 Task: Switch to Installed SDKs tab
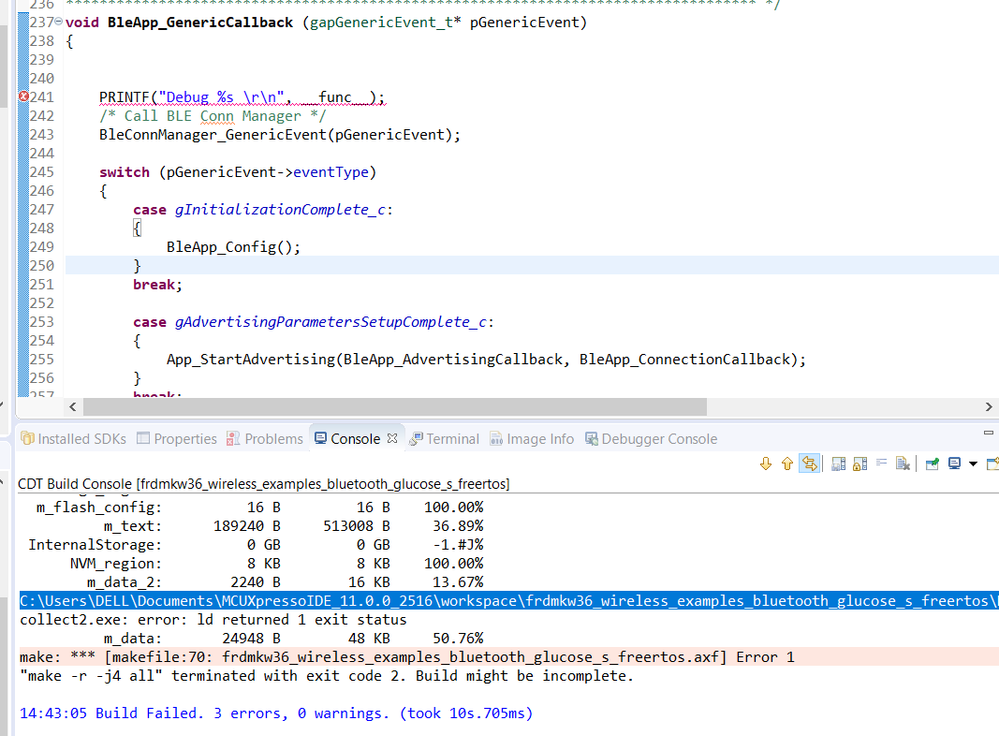click(73, 439)
